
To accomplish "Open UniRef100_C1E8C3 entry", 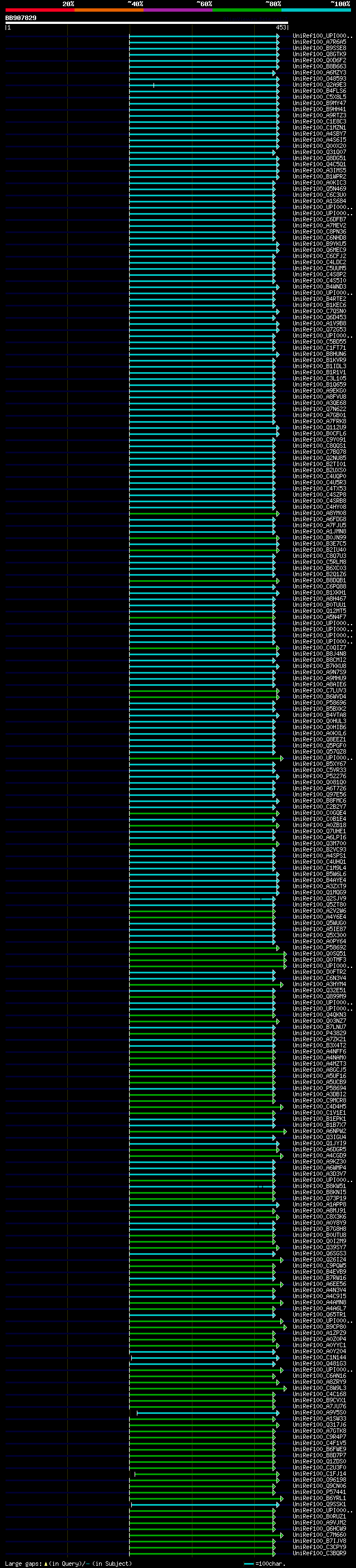I will click(x=319, y=122).
